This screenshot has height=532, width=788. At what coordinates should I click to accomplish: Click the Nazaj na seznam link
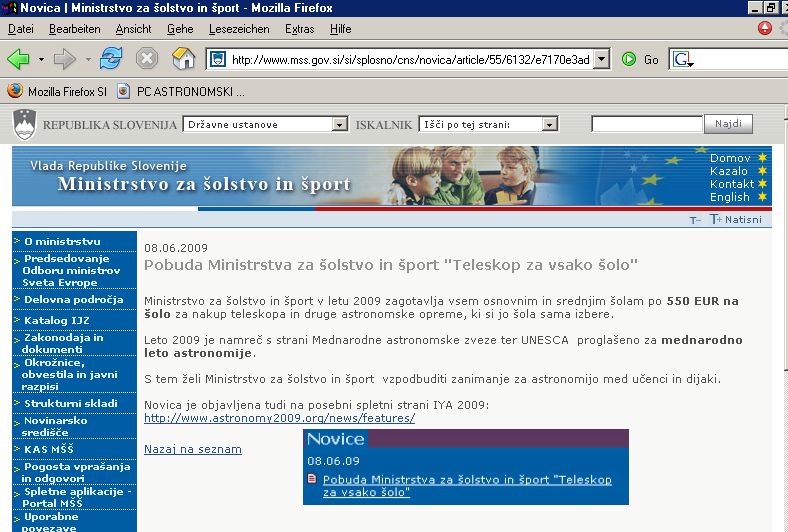coord(193,449)
